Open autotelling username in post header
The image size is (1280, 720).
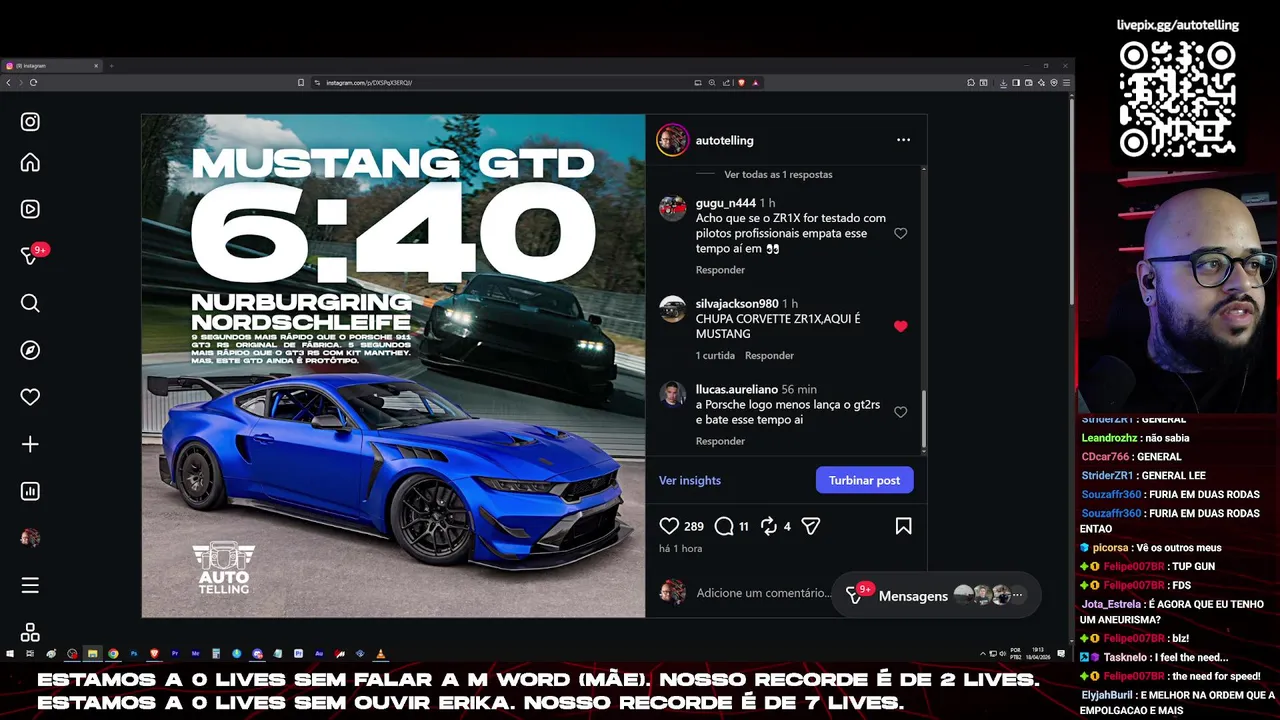(725, 140)
